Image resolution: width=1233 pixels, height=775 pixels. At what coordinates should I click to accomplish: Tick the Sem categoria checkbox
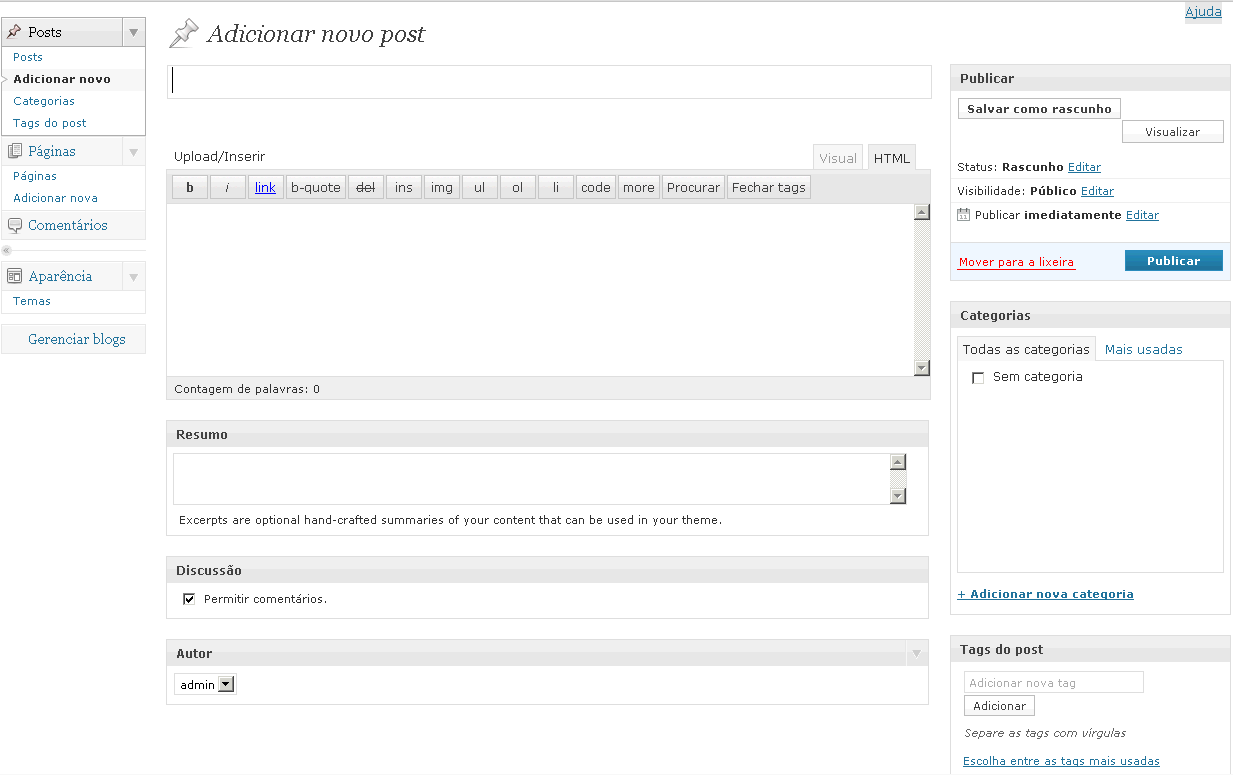point(978,378)
